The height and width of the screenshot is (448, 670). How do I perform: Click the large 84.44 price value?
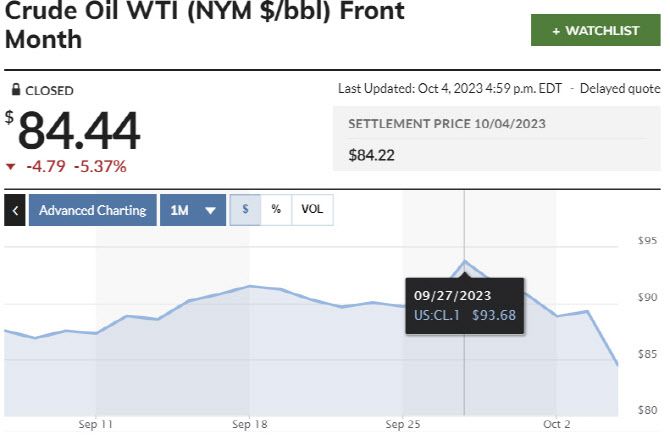click(78, 130)
